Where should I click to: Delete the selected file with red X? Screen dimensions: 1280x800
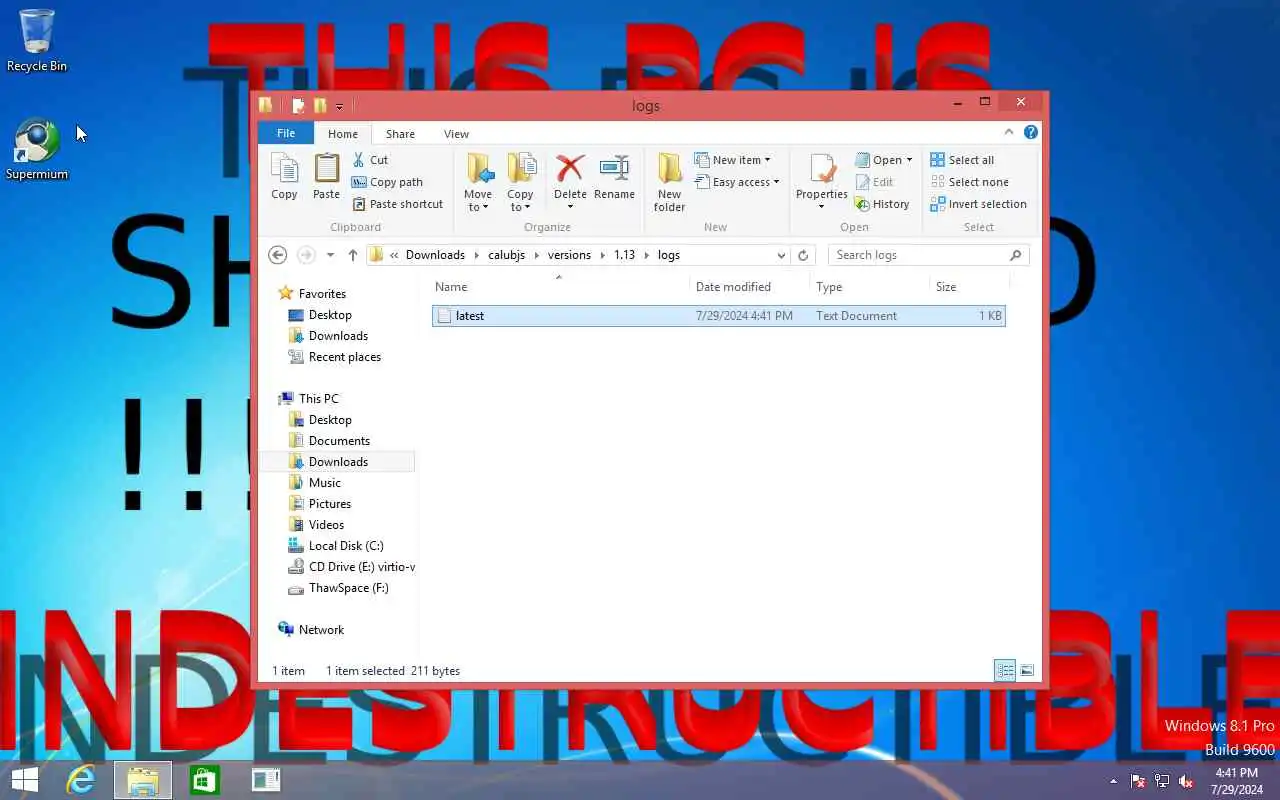pyautogui.click(x=570, y=168)
